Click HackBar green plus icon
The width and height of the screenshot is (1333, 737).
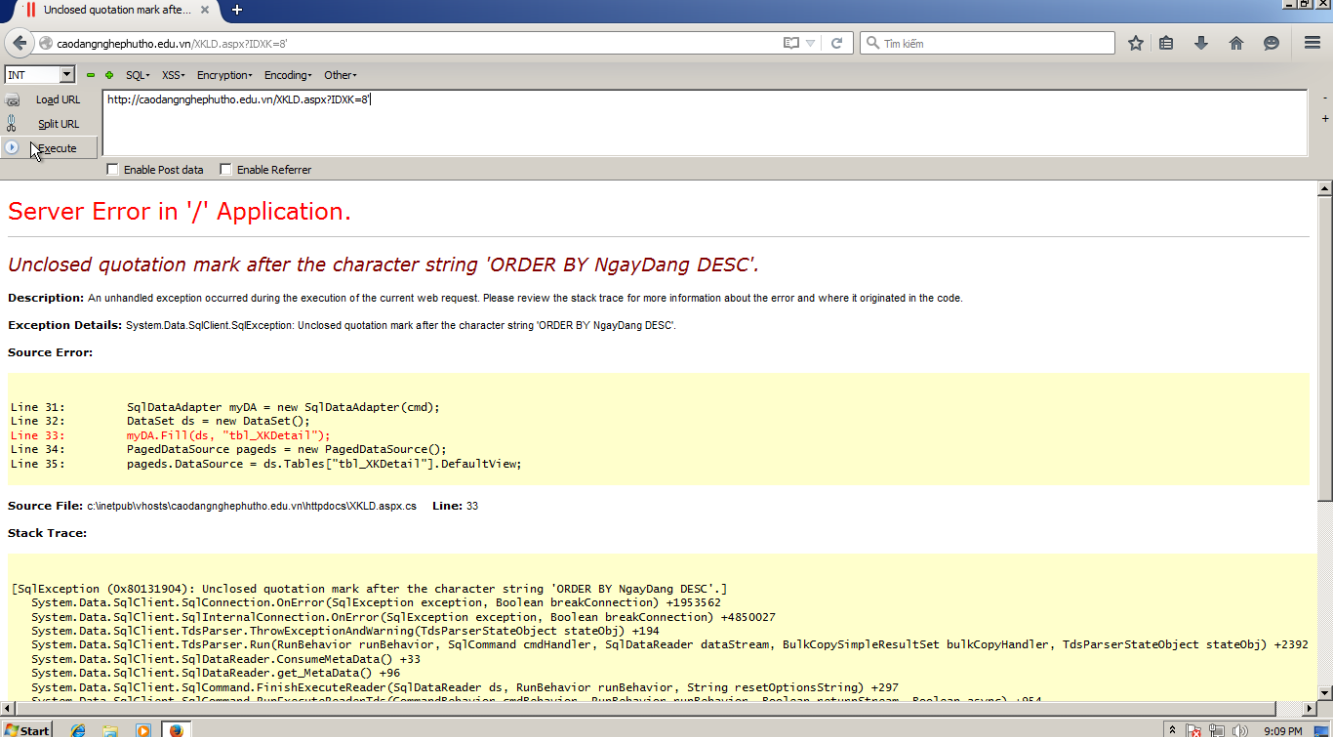click(x=109, y=75)
